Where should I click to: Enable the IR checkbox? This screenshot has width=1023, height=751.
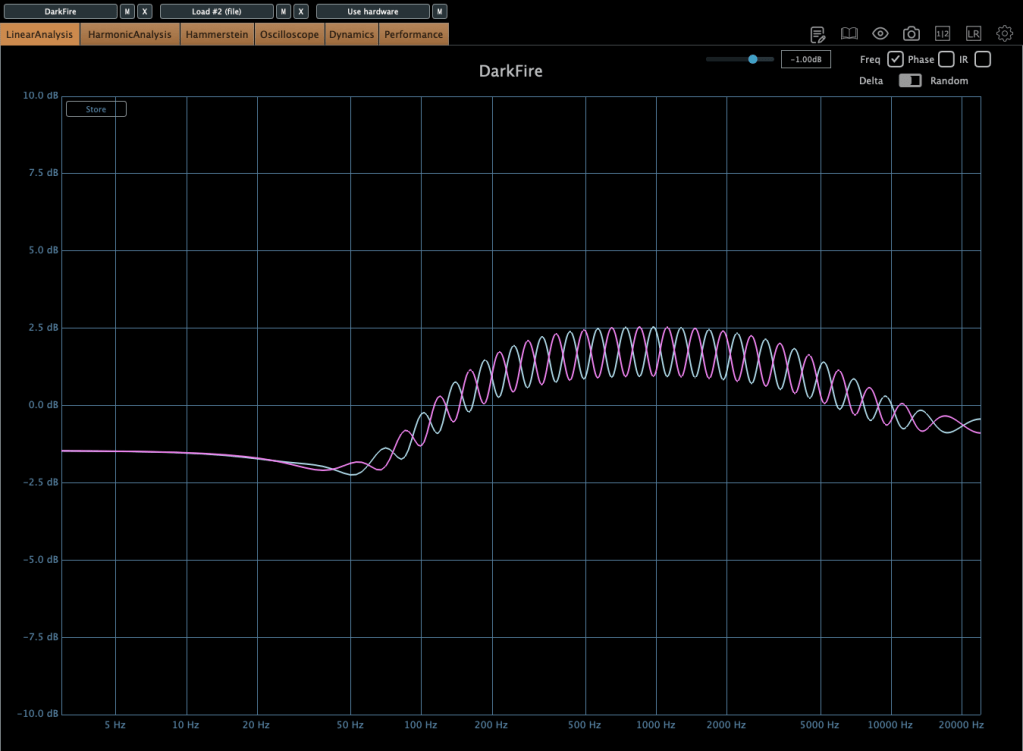pyautogui.click(x=983, y=59)
